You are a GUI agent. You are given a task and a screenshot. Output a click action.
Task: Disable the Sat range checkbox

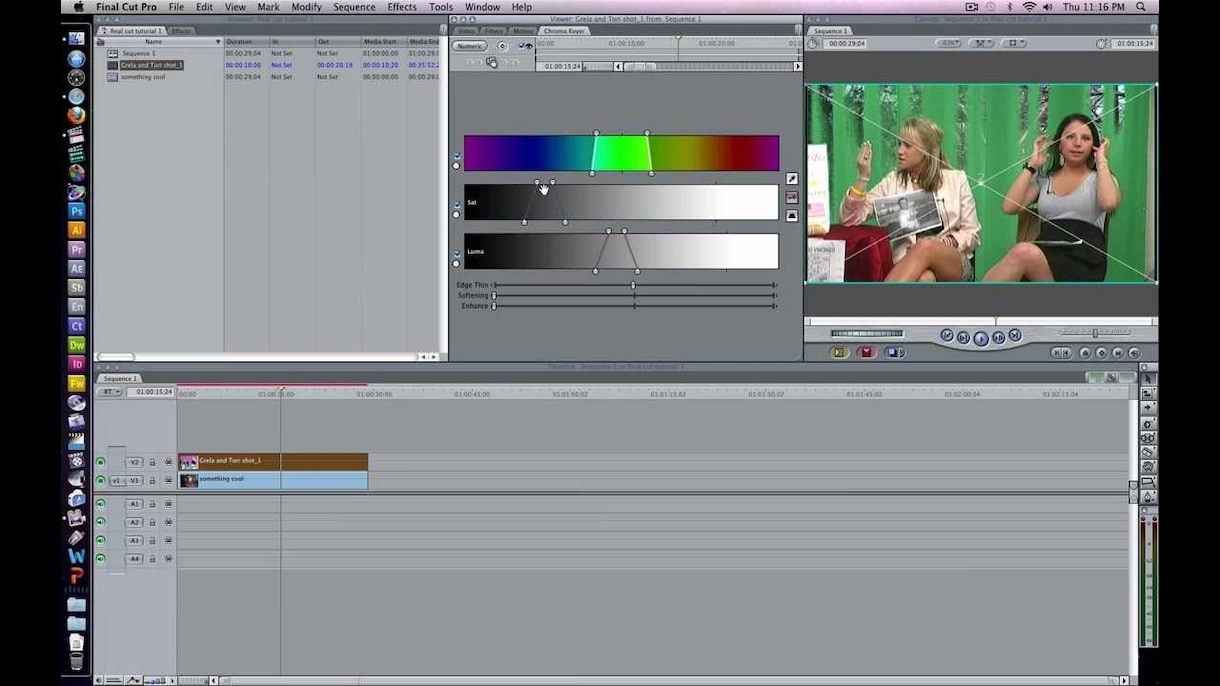(x=457, y=204)
